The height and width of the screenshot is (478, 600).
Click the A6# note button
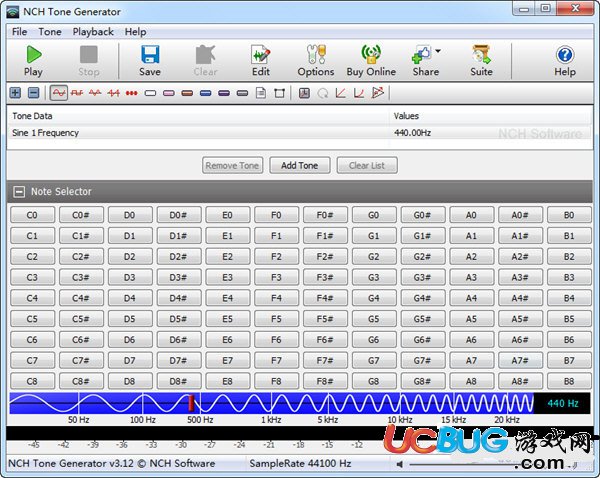[x=520, y=340]
